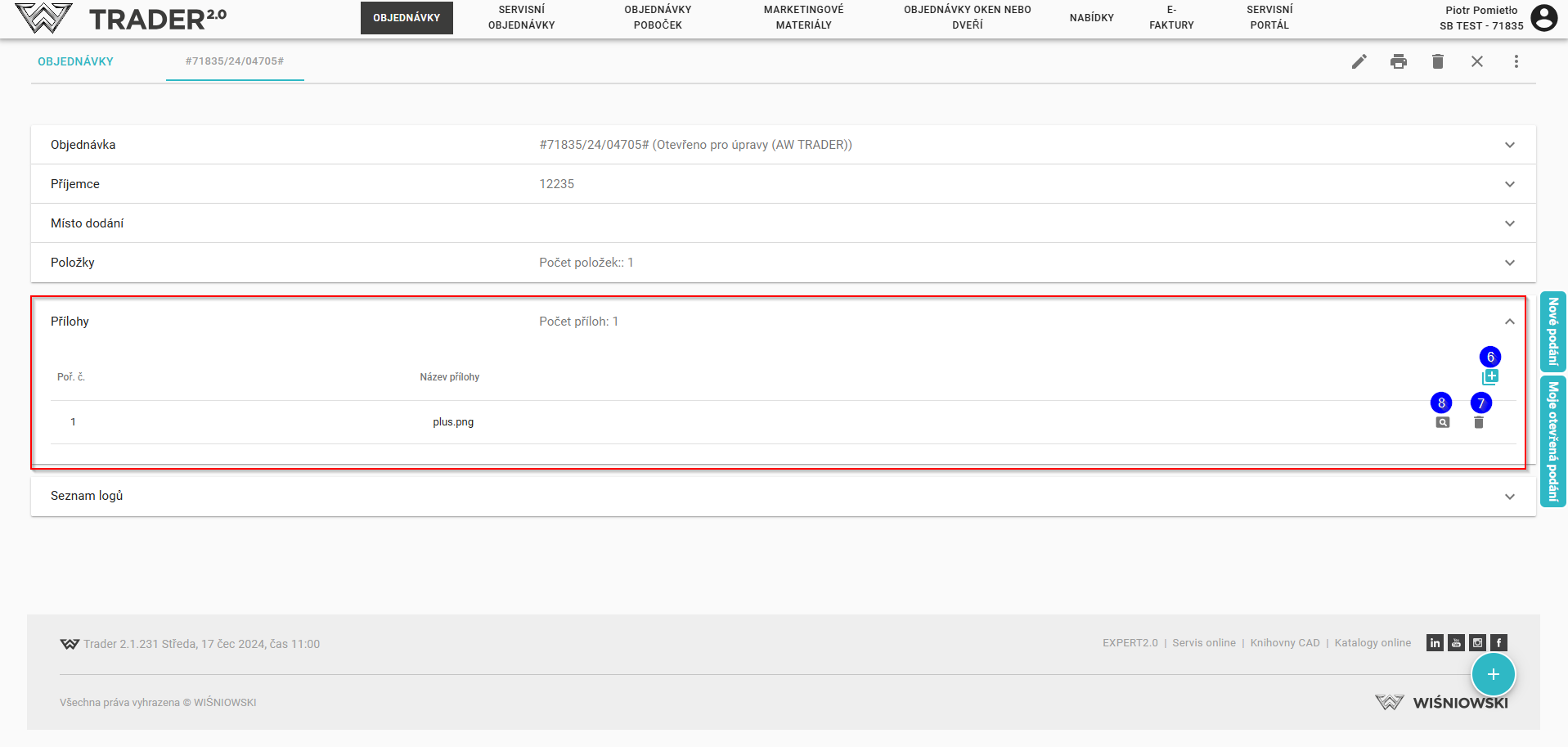The image size is (1568, 747).
Task: Click the pencil edit order icon
Action: (1359, 61)
